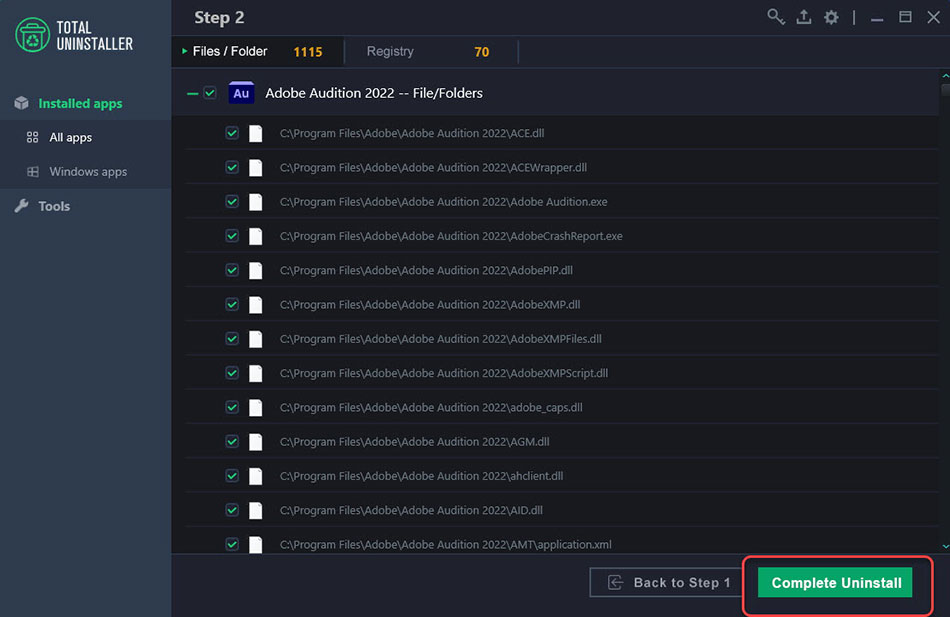Viewport: 950px width, 617px height.
Task: Select the ahclient.dll path text
Action: pos(421,476)
